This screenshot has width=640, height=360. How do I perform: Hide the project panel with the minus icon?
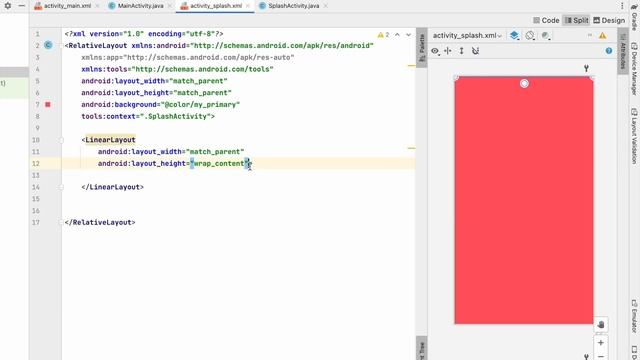22,6
